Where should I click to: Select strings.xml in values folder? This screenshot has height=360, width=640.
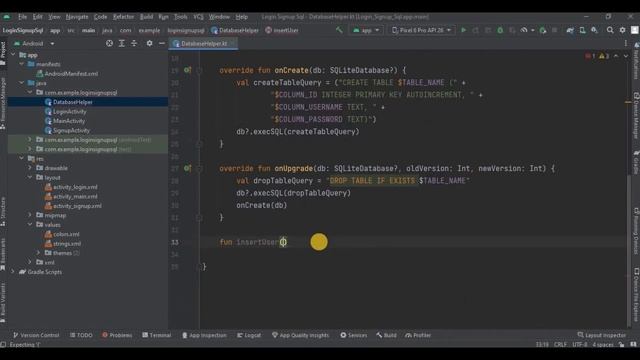pyautogui.click(x=67, y=243)
